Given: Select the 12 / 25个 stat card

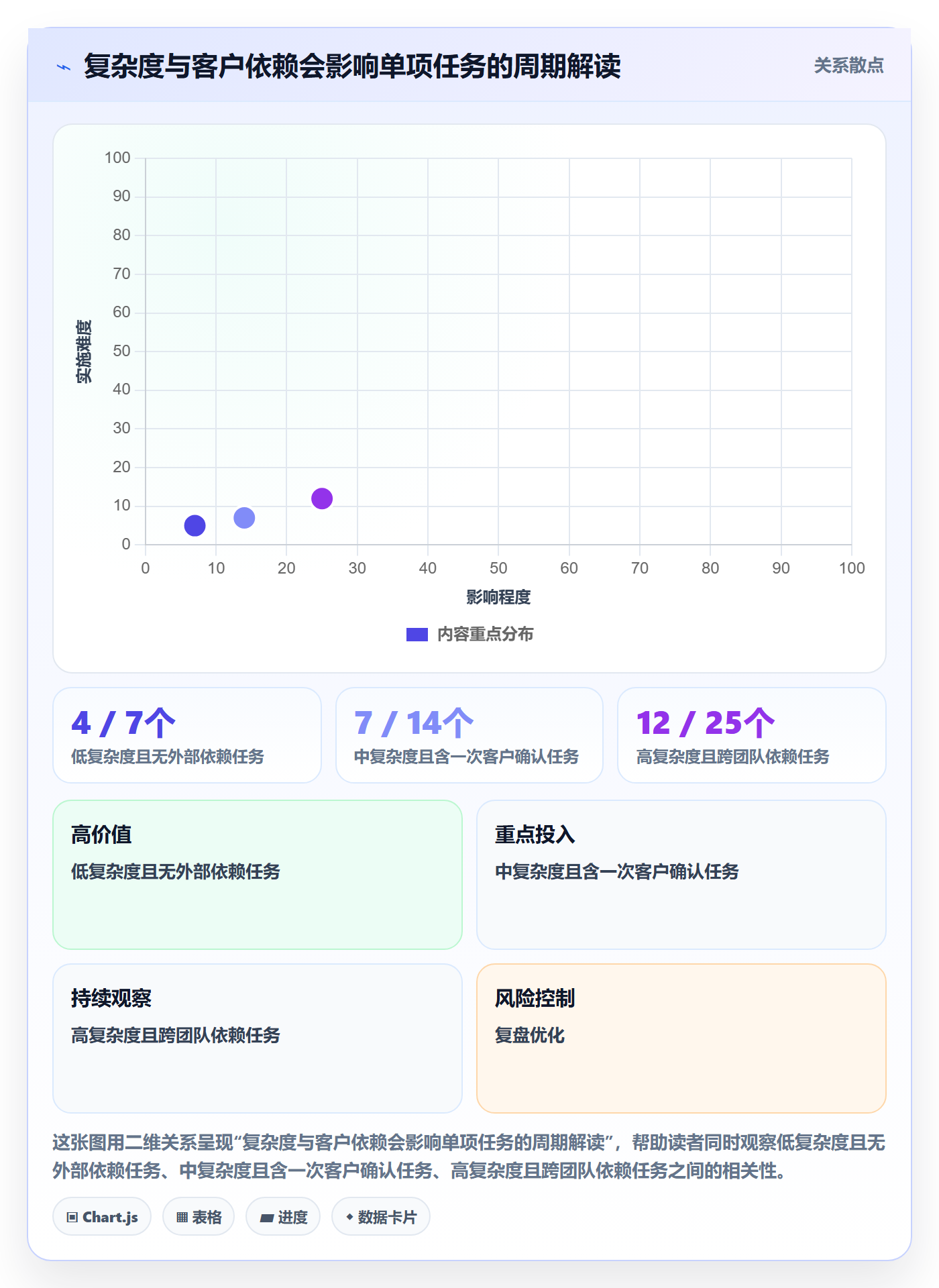Looking at the screenshot, I should click(x=752, y=735).
